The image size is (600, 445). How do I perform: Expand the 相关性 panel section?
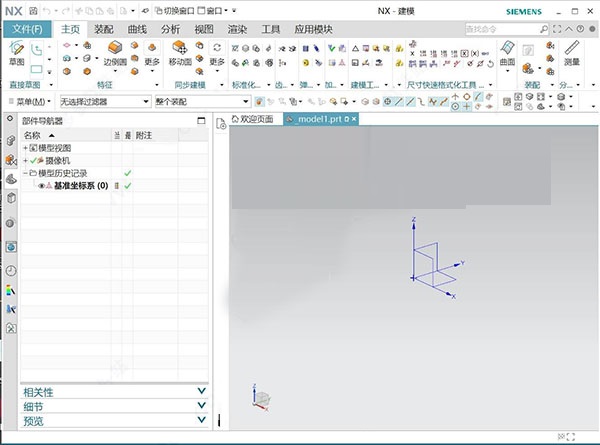202,392
